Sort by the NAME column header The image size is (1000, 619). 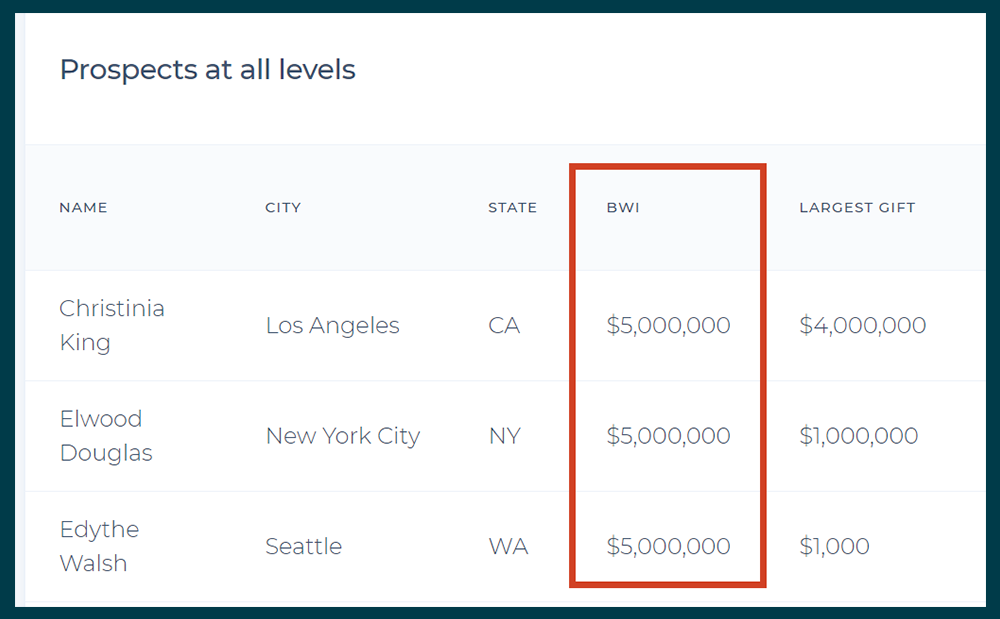click(83, 208)
